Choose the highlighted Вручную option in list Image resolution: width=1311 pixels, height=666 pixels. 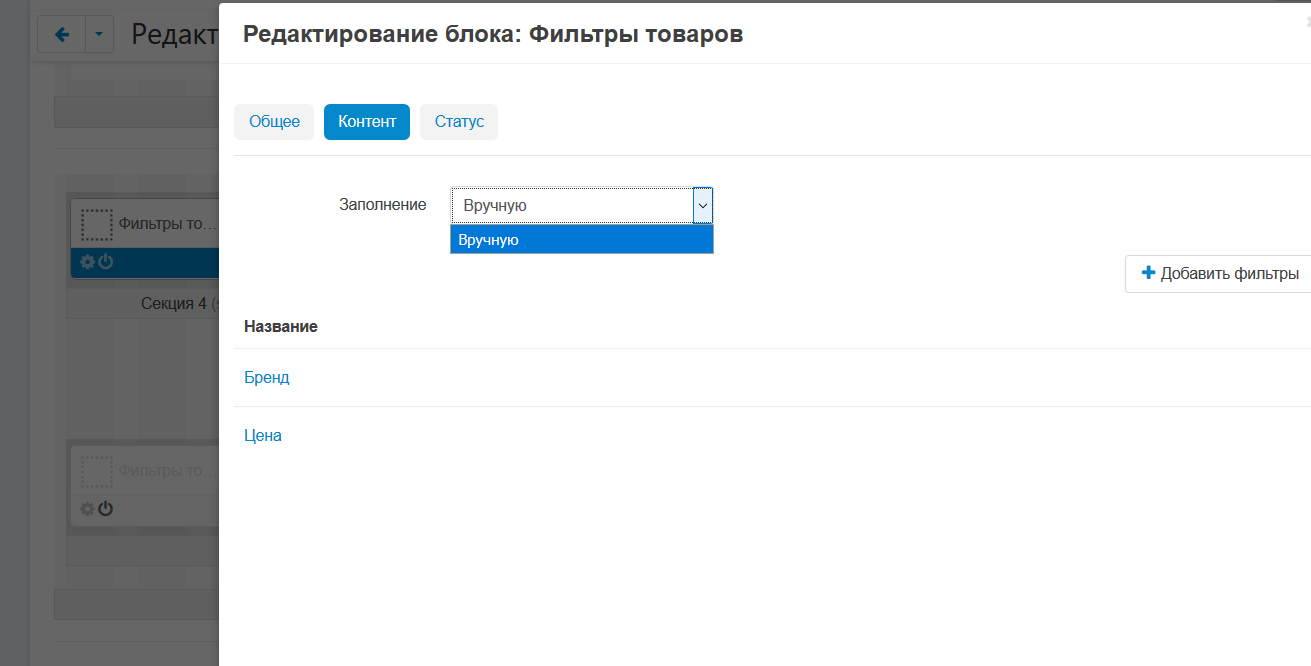581,240
